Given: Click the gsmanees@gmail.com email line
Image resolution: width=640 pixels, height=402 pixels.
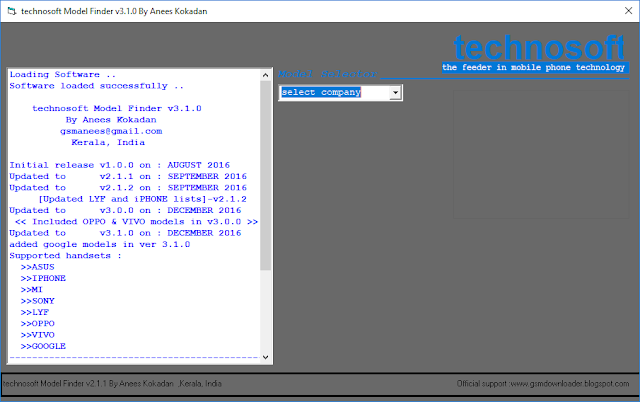Looking at the screenshot, I should pos(111,131).
